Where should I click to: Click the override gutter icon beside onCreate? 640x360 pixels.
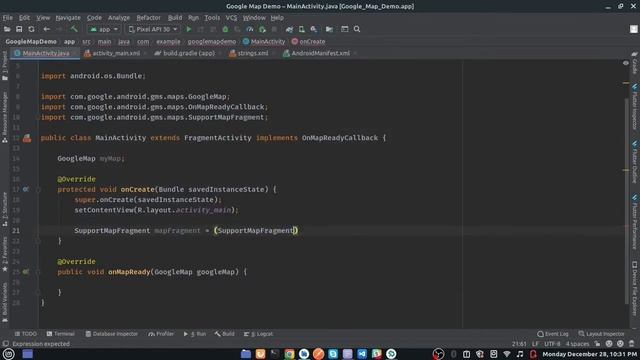[26, 189]
